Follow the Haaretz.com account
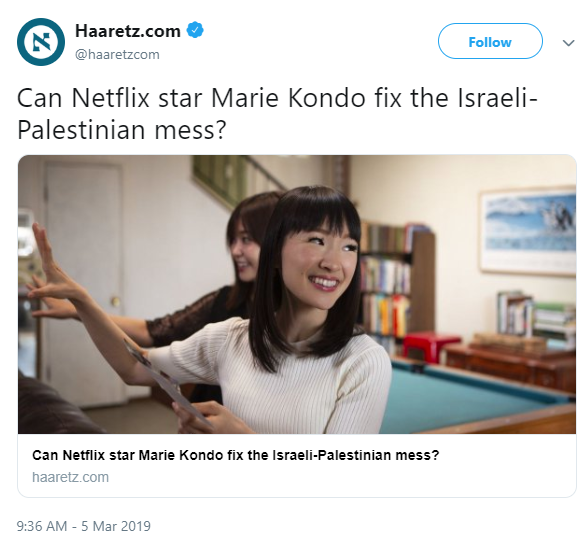Viewport: 587px width, 539px height. (490, 41)
